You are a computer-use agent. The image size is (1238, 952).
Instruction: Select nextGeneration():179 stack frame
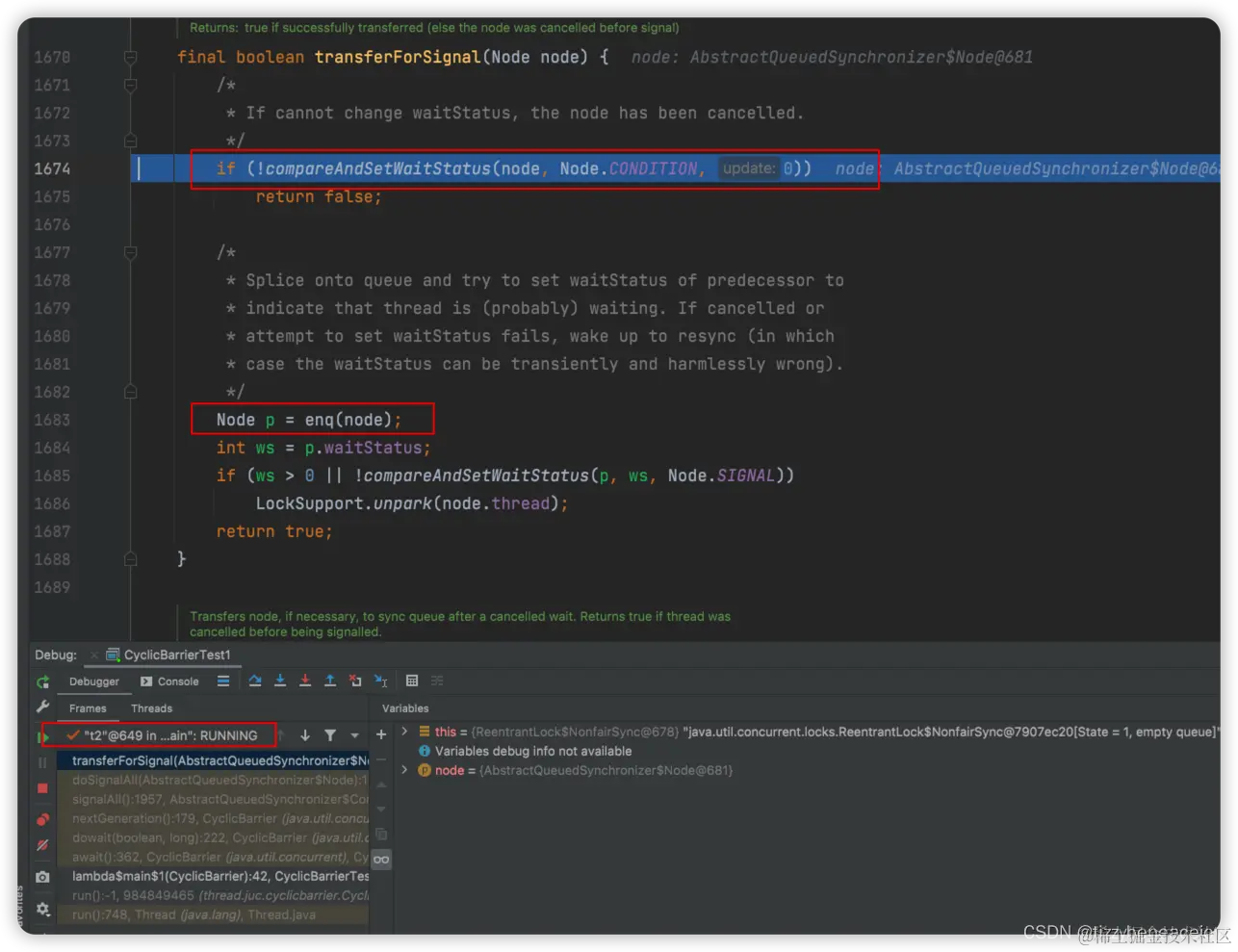214,818
